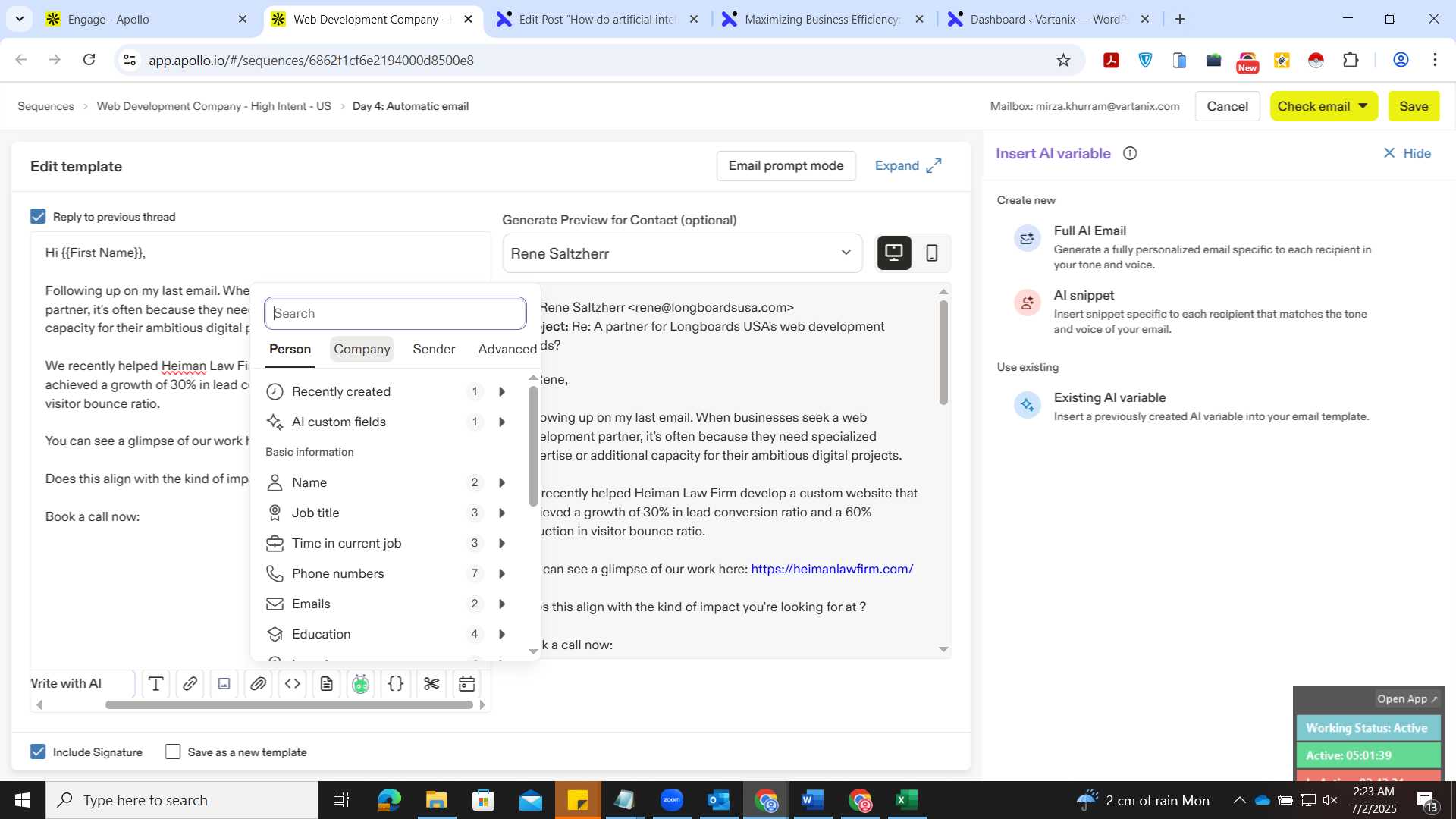
Task: Switch preview to desktop view
Action: coord(894,253)
